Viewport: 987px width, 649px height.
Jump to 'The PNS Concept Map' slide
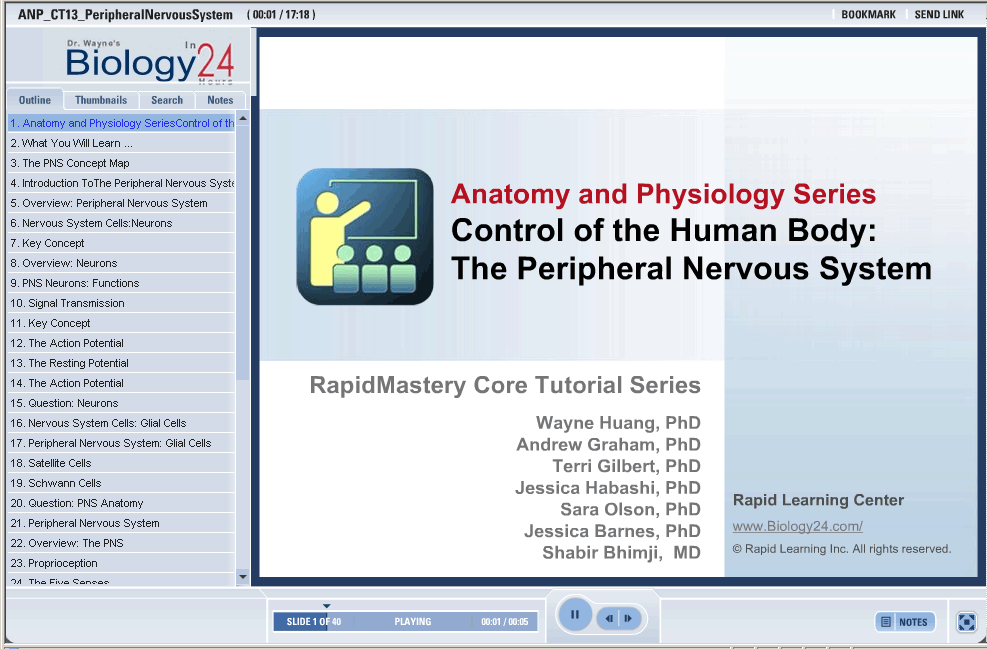click(x=76, y=163)
